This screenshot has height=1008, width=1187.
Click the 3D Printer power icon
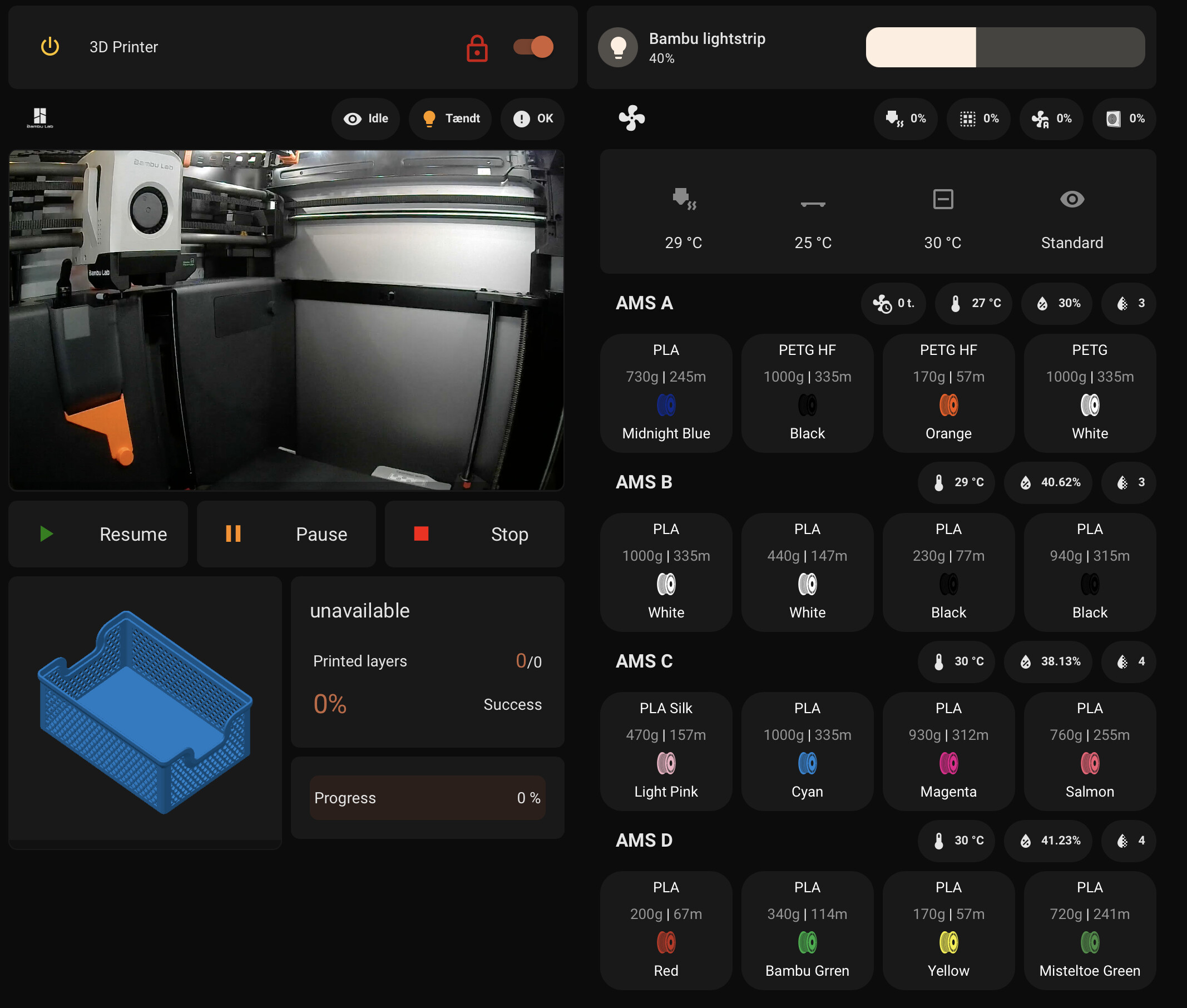[x=50, y=47]
